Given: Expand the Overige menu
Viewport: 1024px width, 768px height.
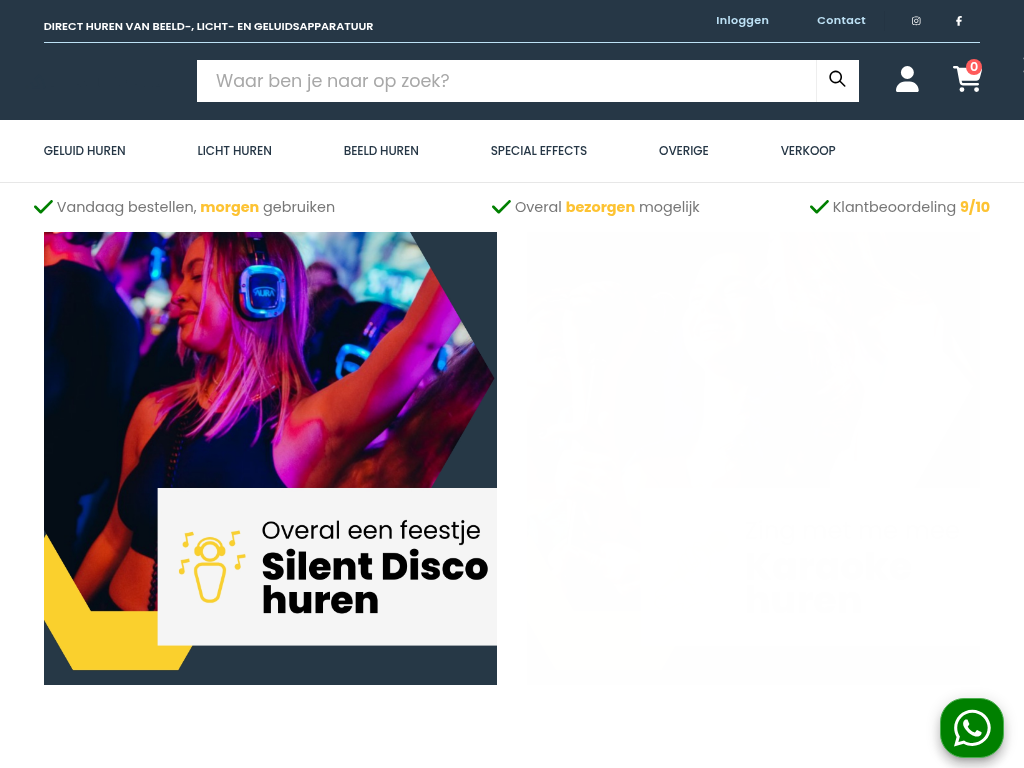Looking at the screenshot, I should (x=683, y=151).
